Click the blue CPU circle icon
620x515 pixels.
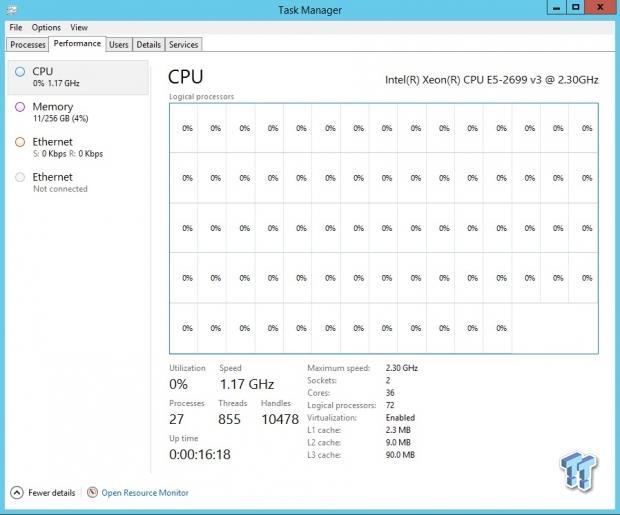(x=20, y=72)
